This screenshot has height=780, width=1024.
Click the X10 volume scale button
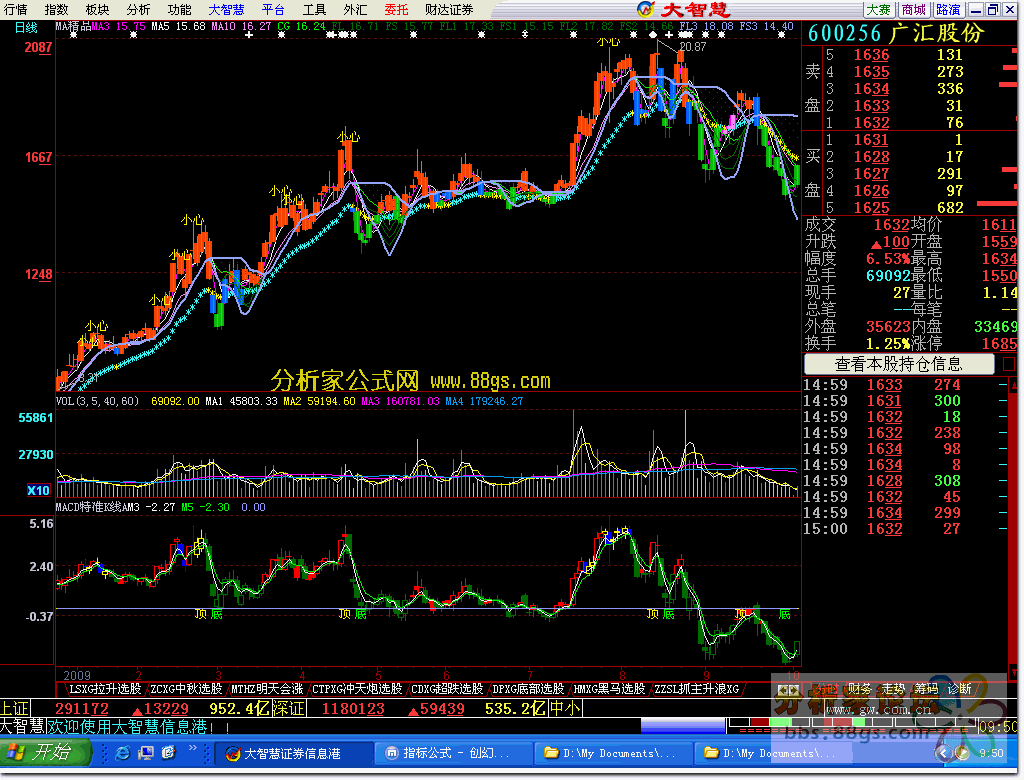[38, 490]
